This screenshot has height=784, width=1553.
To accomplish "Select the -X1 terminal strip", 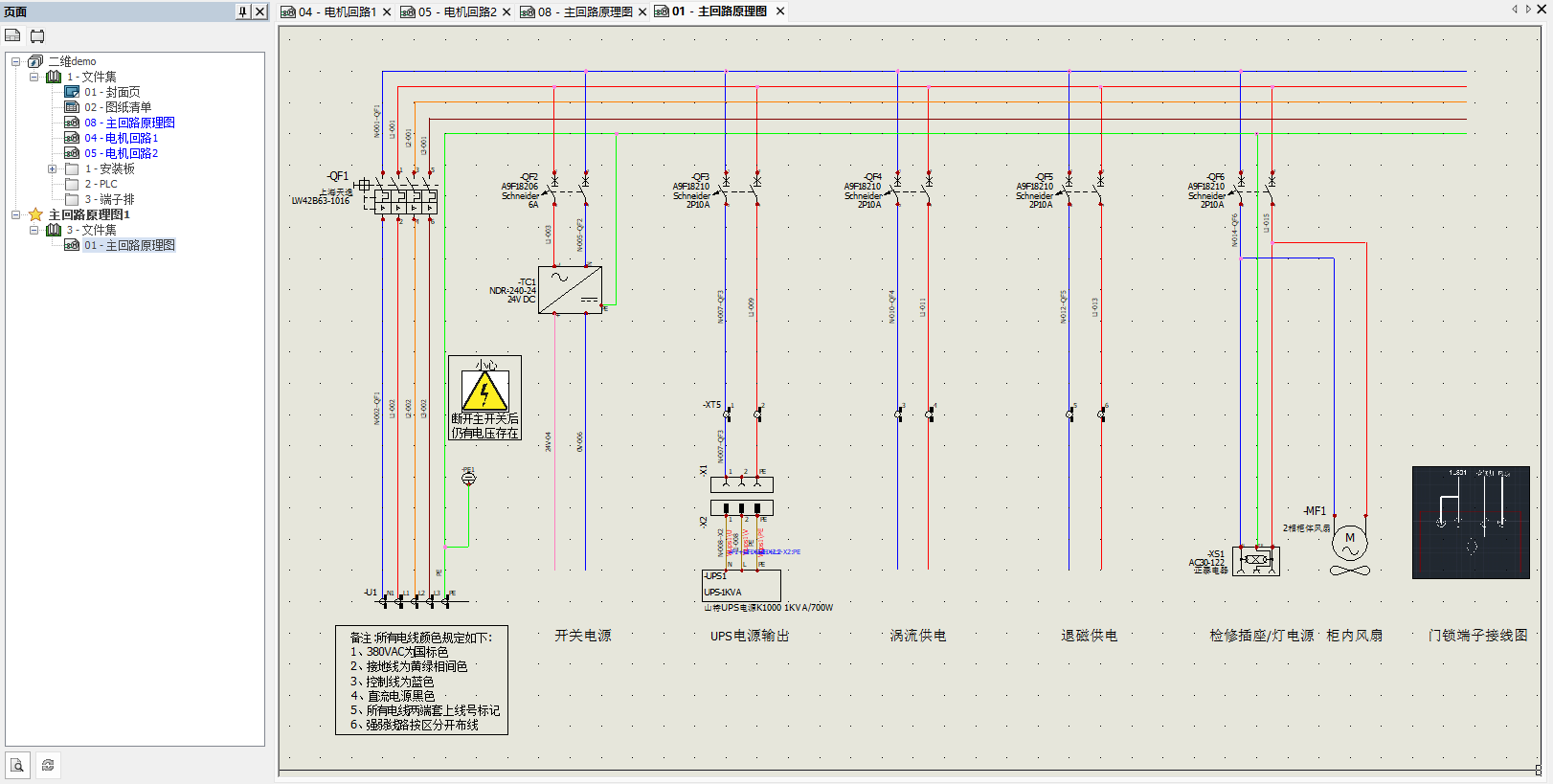I will 741,484.
